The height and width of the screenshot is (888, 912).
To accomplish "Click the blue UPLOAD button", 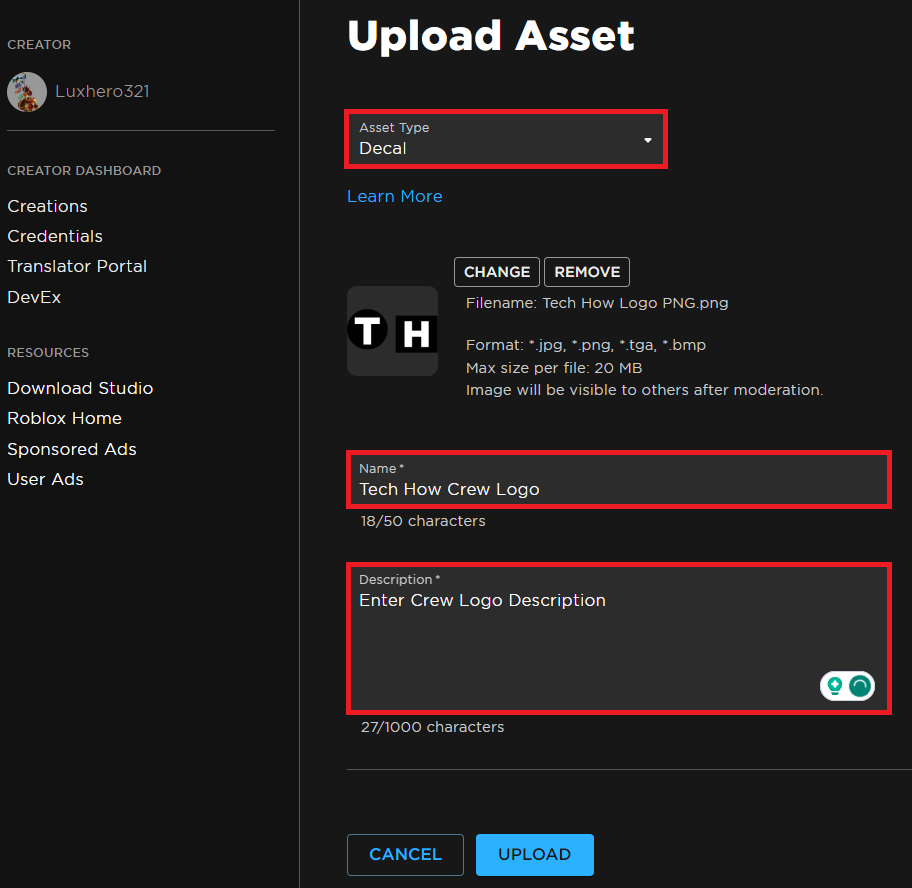I will click(535, 854).
